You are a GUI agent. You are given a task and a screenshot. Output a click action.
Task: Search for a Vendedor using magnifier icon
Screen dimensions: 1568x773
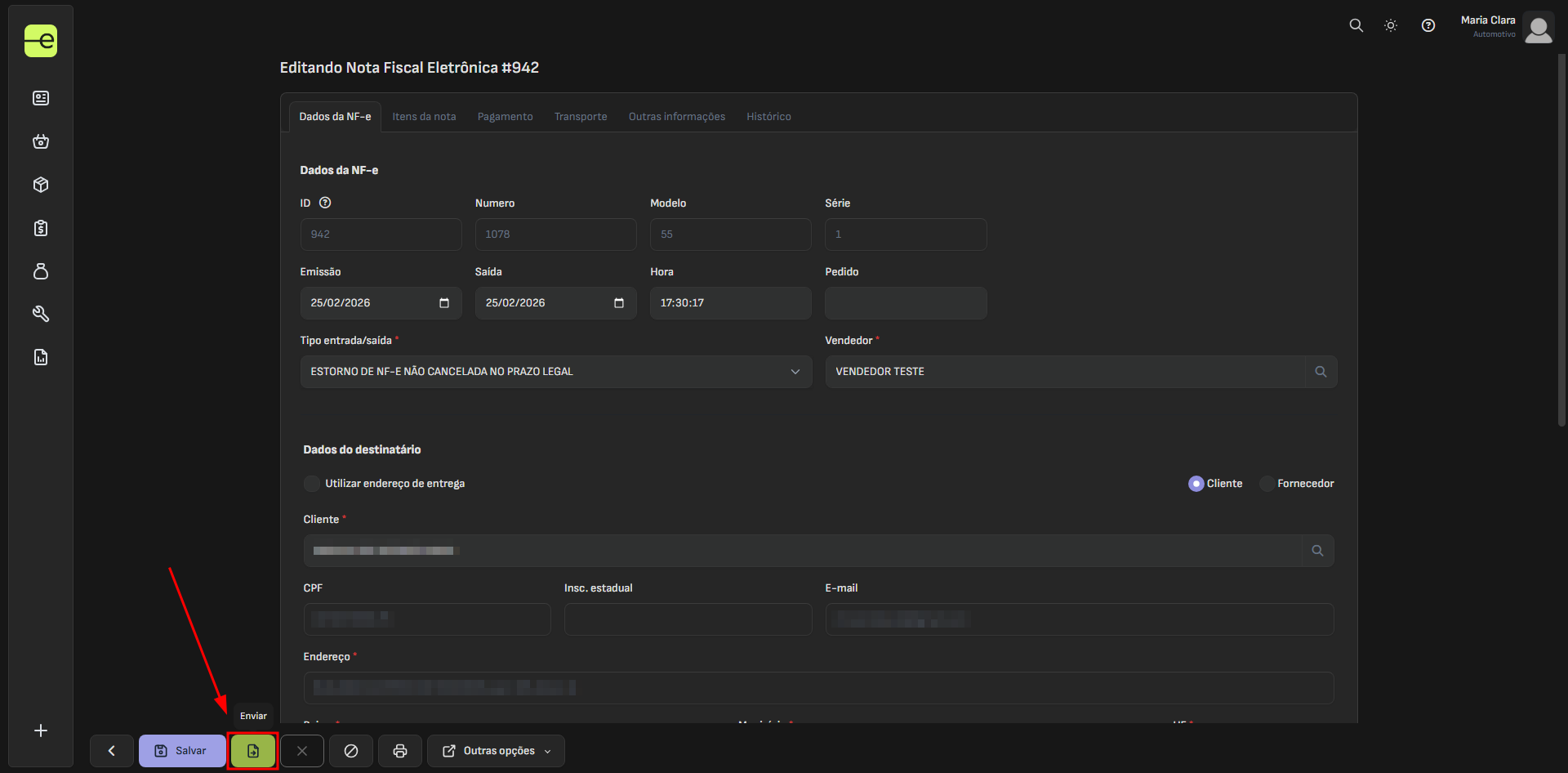pos(1321,372)
